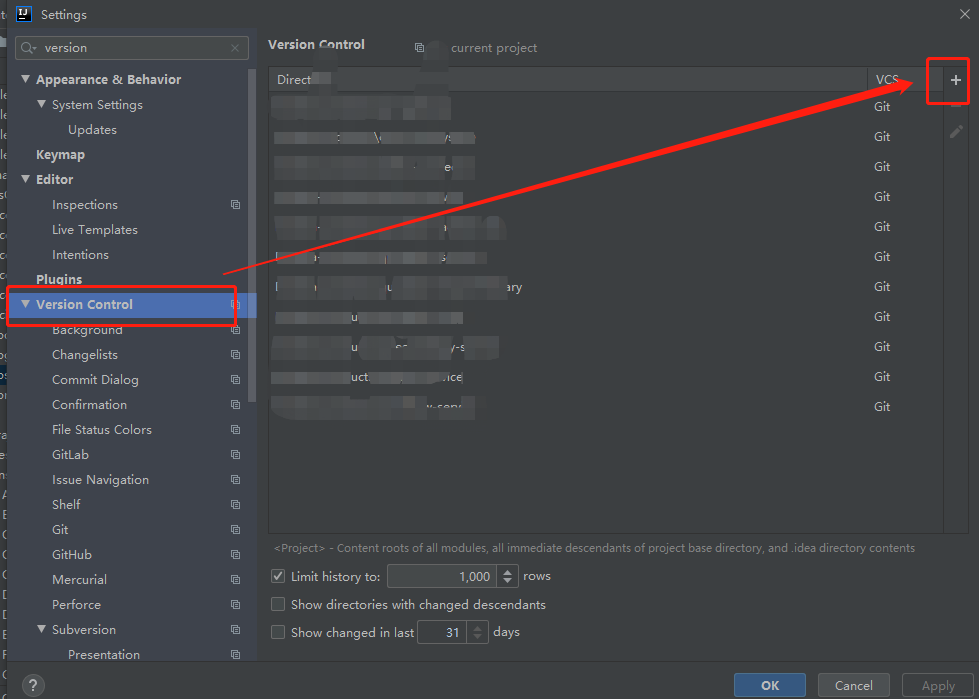Close the Settings dialog window
979x699 pixels.
(965, 14)
